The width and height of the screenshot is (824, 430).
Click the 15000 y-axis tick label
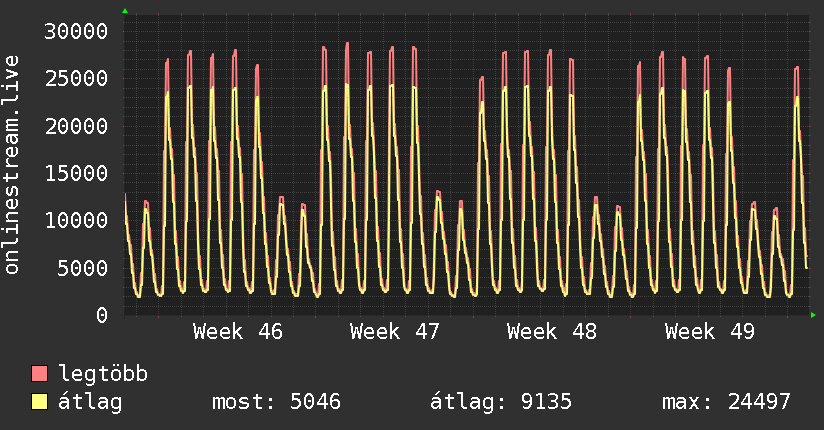[76, 173]
